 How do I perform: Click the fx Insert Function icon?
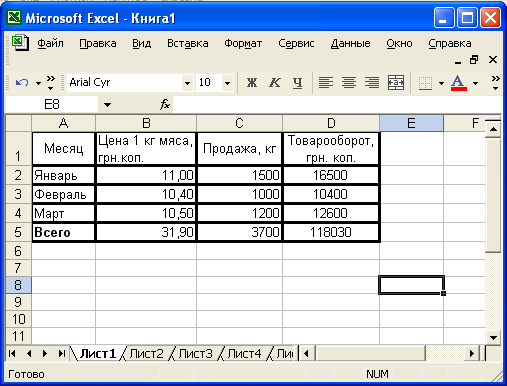[x=165, y=104]
